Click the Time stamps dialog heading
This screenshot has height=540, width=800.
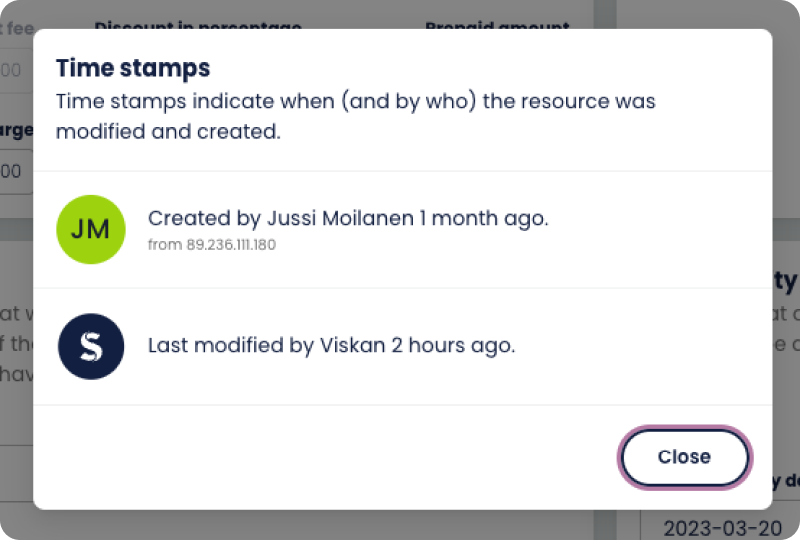[x=133, y=68]
